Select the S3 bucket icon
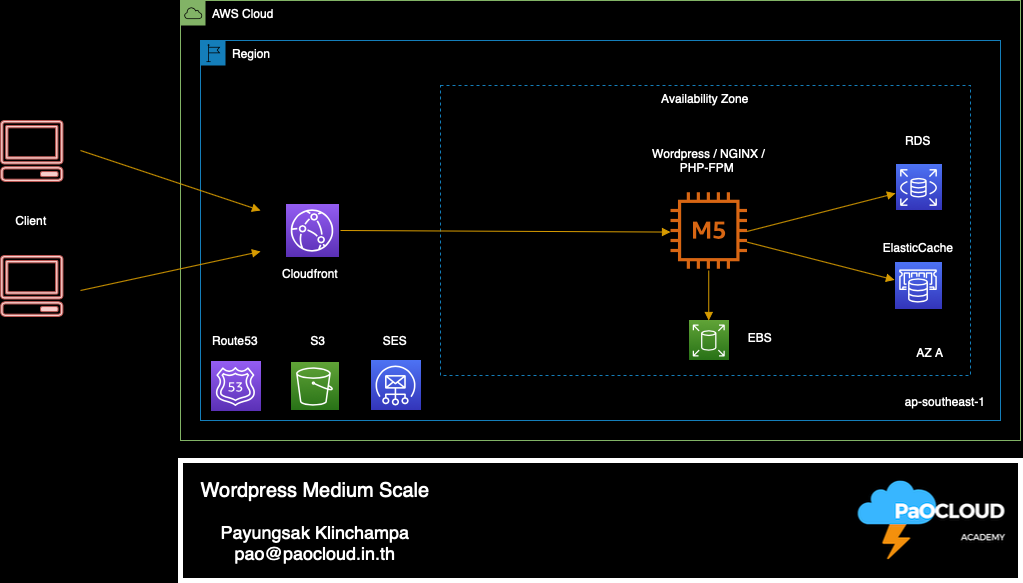The image size is (1023, 583). tap(314, 386)
